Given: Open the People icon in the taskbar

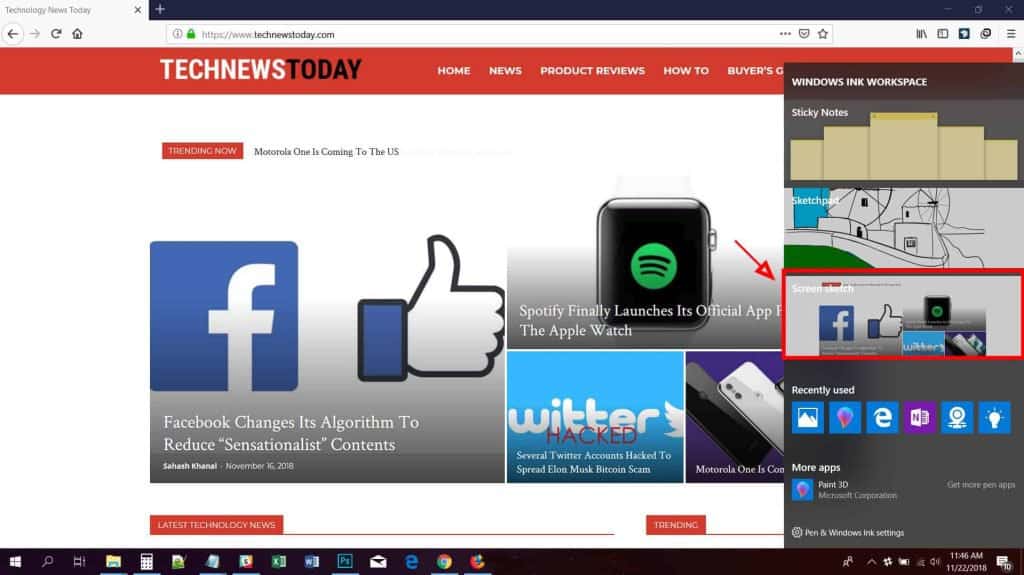Looking at the screenshot, I should pos(848,562).
